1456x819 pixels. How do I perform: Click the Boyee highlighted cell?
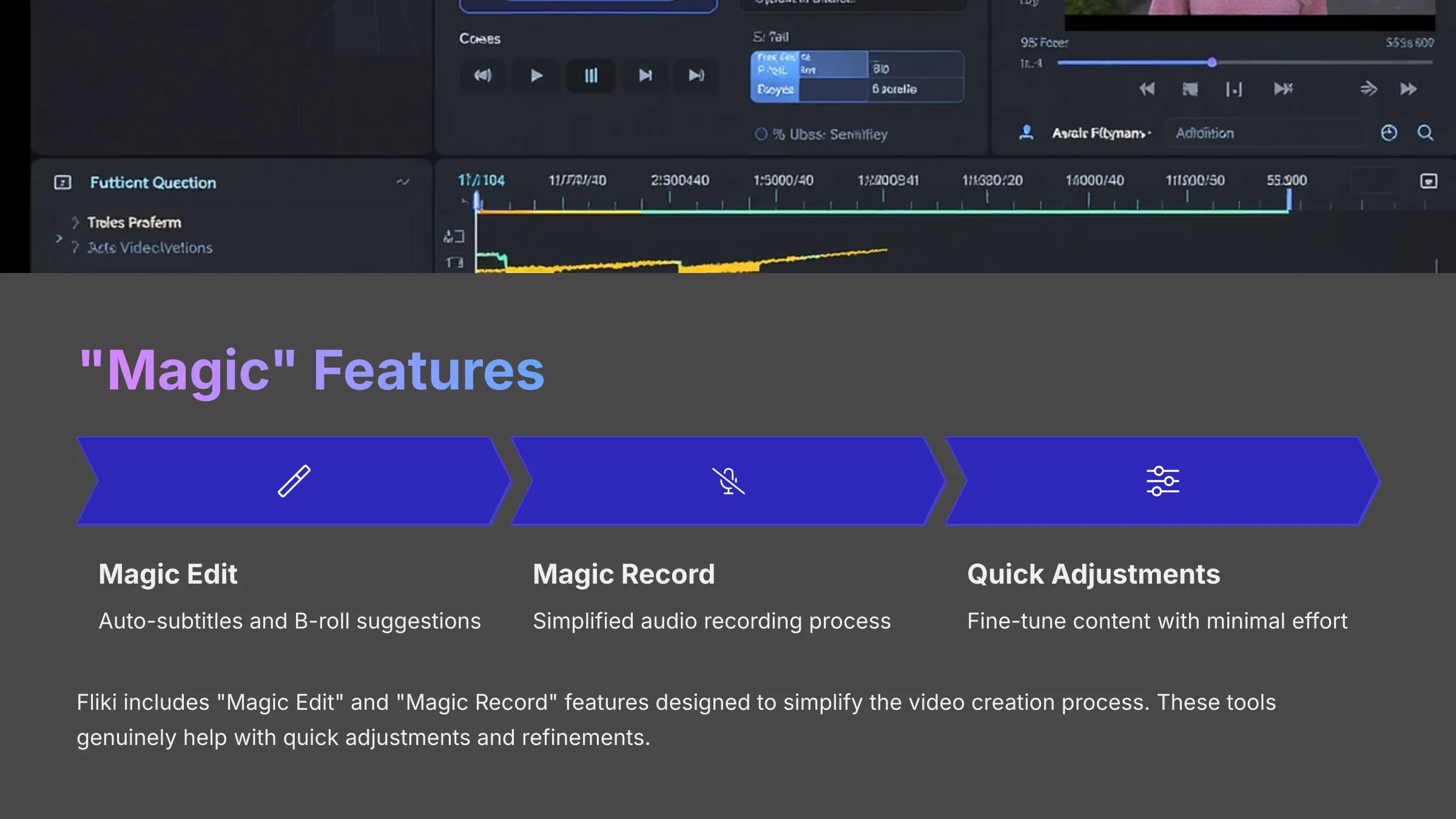point(775,89)
